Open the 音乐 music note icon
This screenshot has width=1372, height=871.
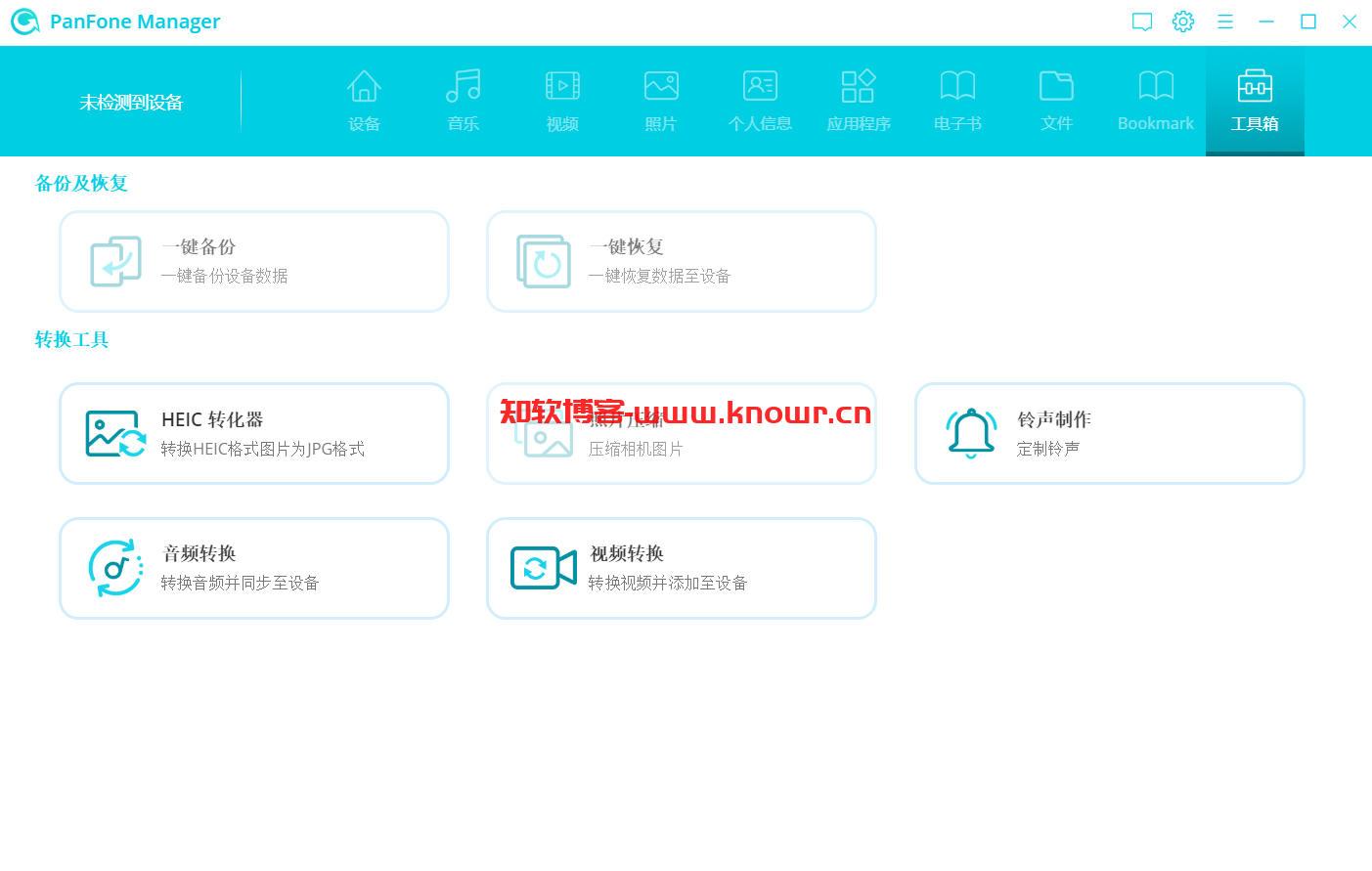coord(464,86)
